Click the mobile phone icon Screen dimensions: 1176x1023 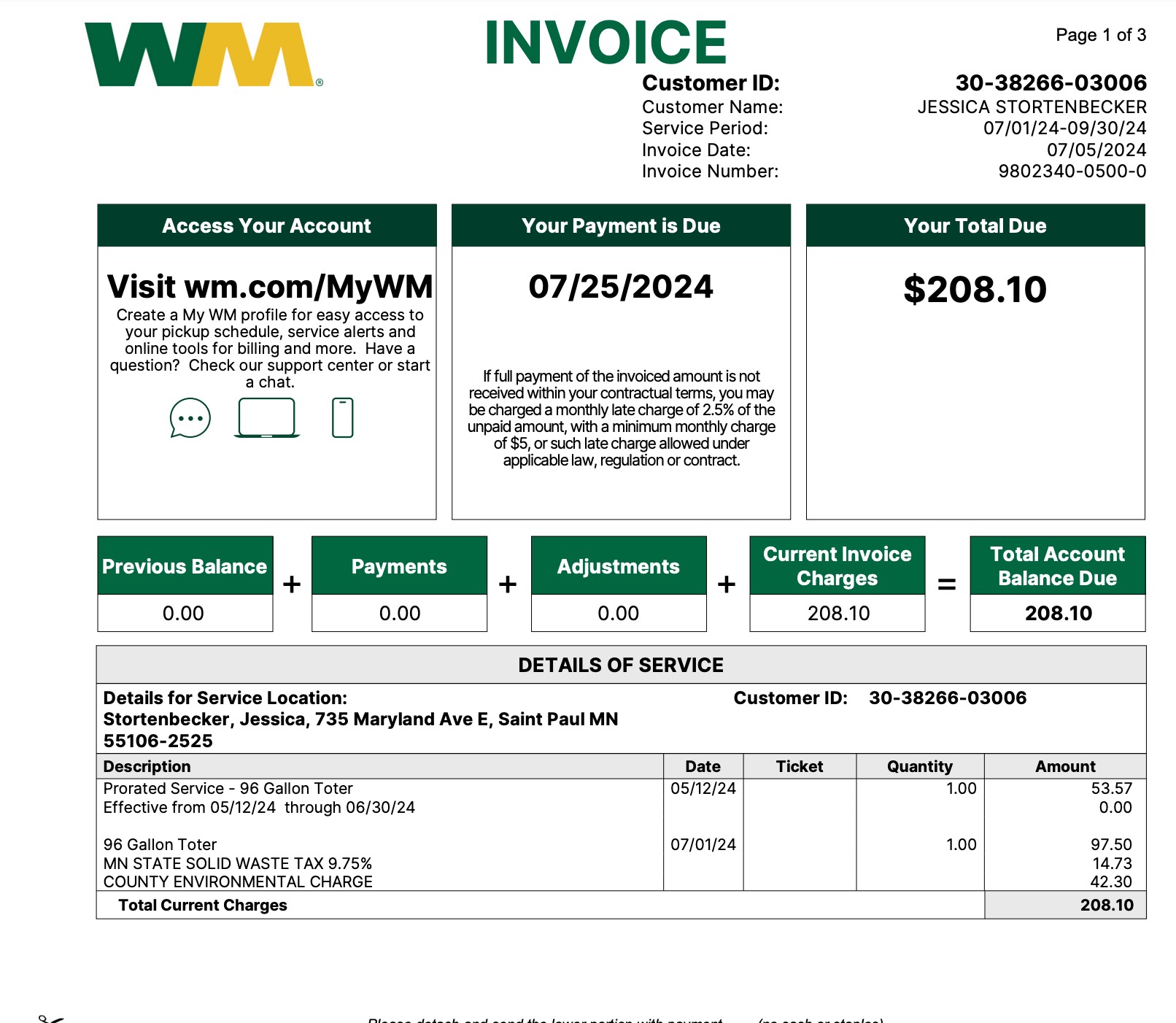coord(342,418)
